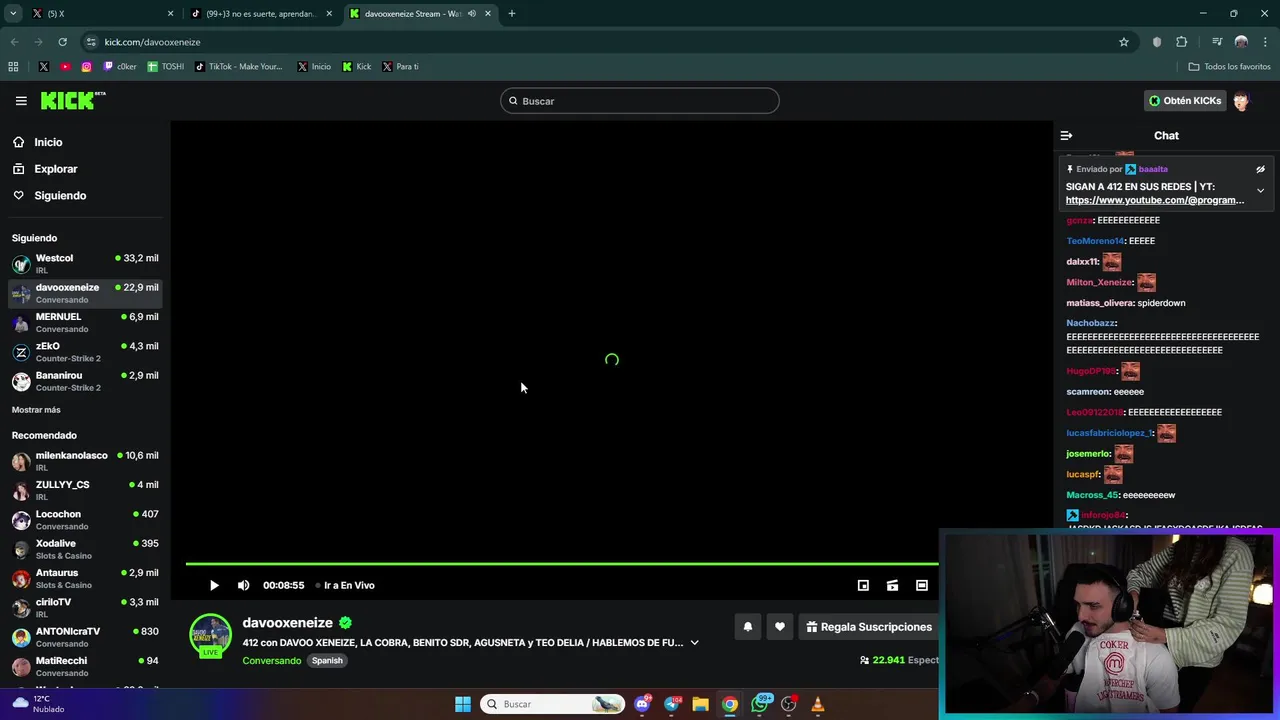Open MERNUEL channel in sidebar

pos(85,322)
